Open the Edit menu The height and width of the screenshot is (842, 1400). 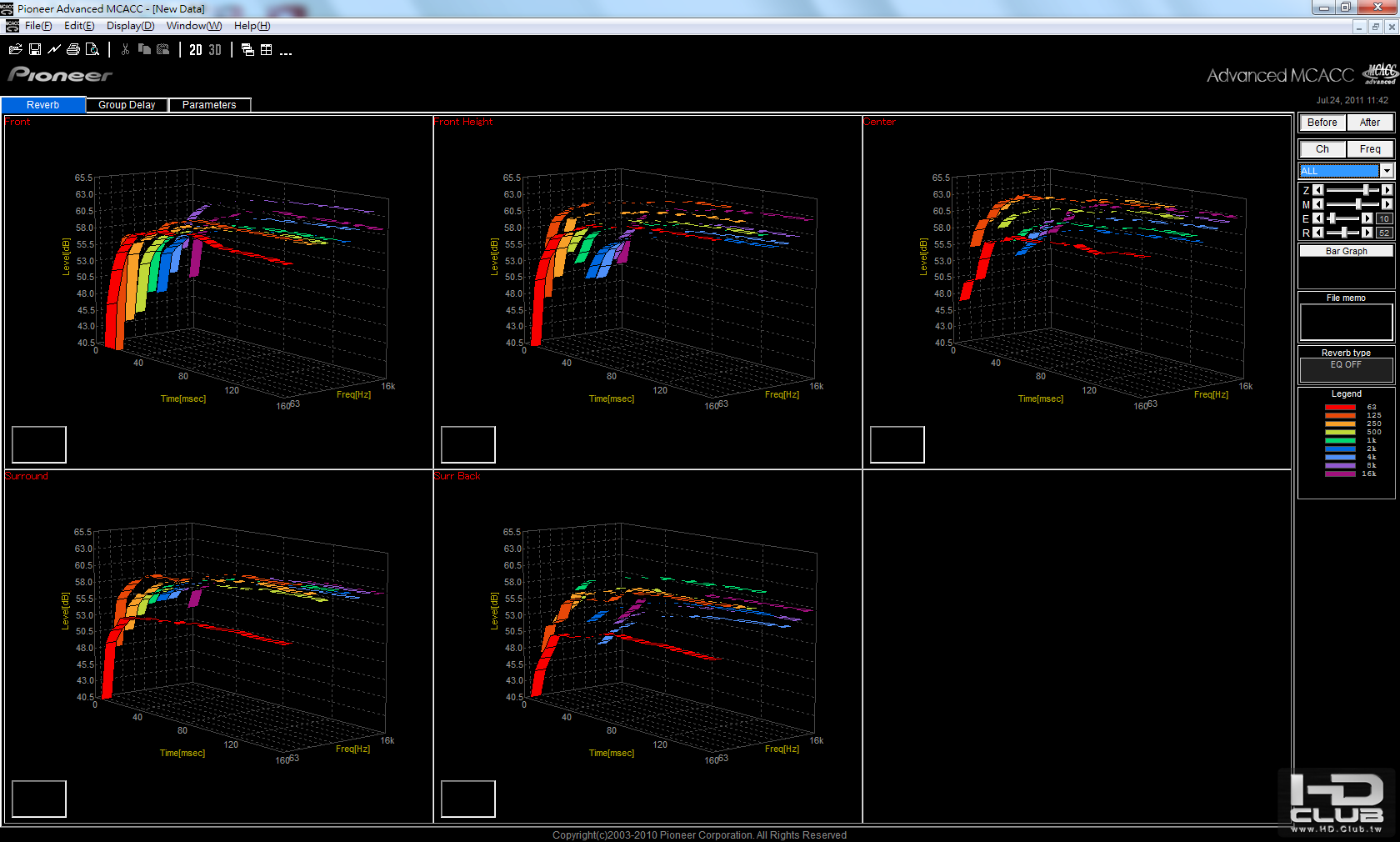[x=79, y=26]
